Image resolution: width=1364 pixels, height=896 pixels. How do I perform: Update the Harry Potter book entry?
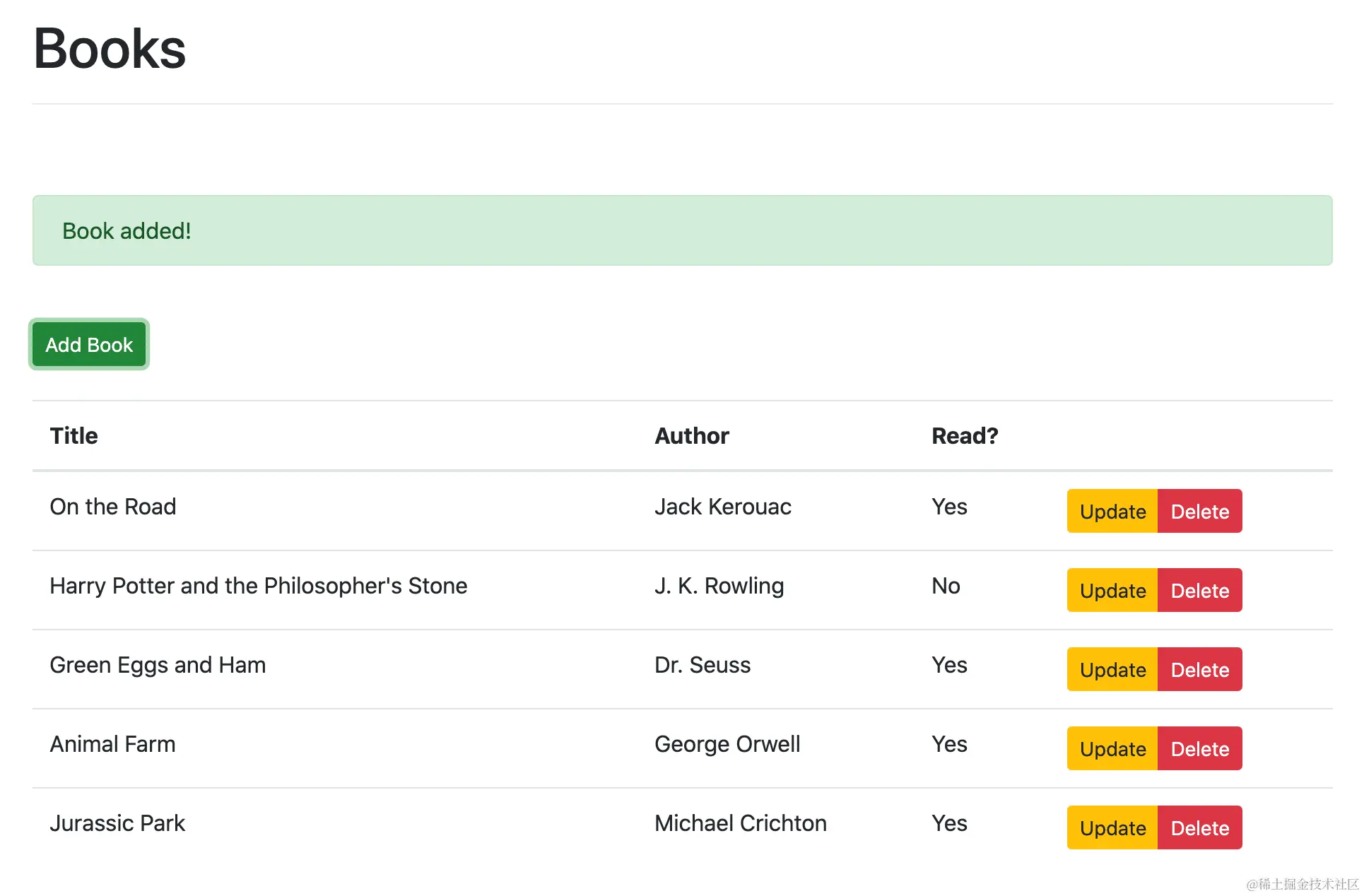1112,591
